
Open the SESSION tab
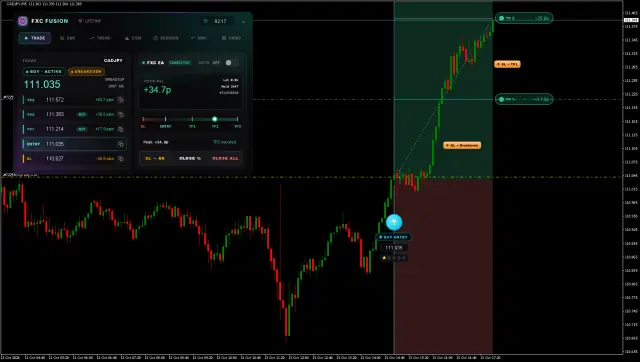pyautogui.click(x=166, y=38)
